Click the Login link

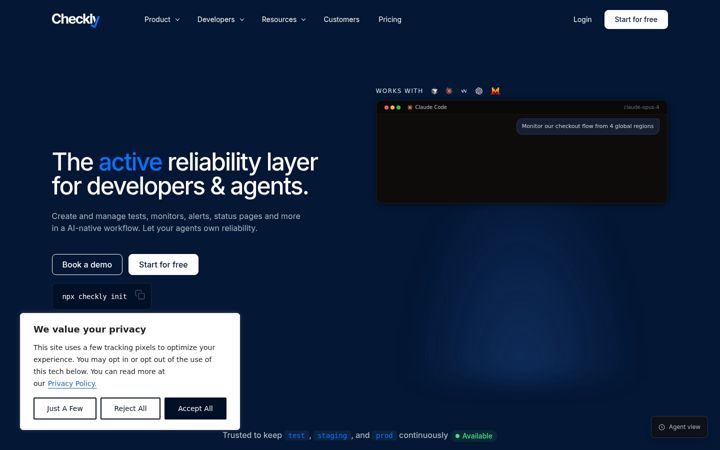[582, 20]
